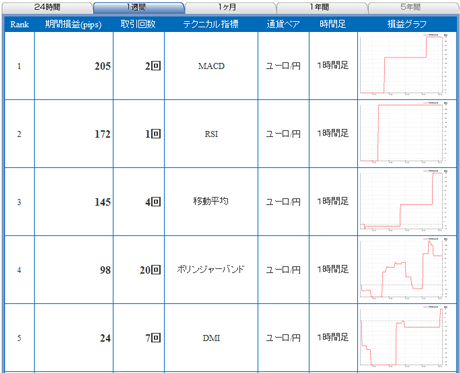Click the 移動平均 indicator cell
The height and width of the screenshot is (373, 460).
[x=211, y=202]
